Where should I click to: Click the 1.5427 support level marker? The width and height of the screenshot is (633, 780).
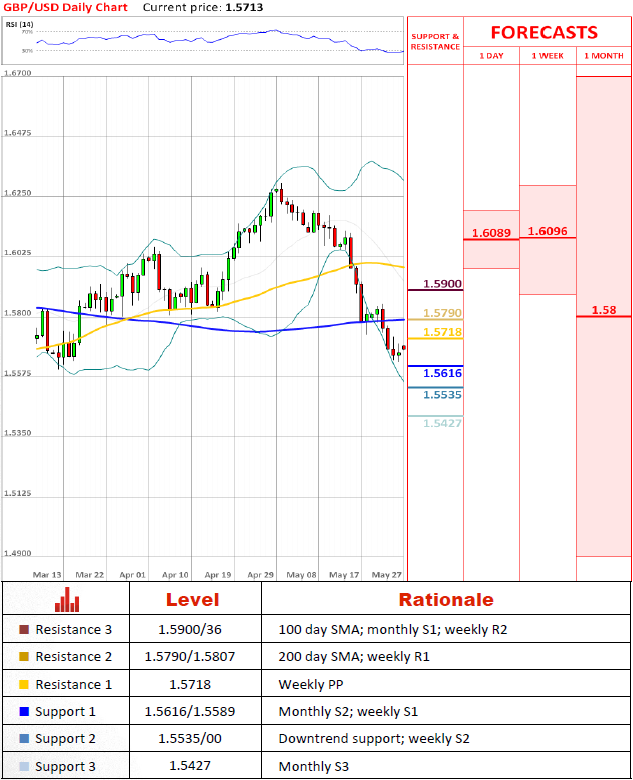coord(442,423)
